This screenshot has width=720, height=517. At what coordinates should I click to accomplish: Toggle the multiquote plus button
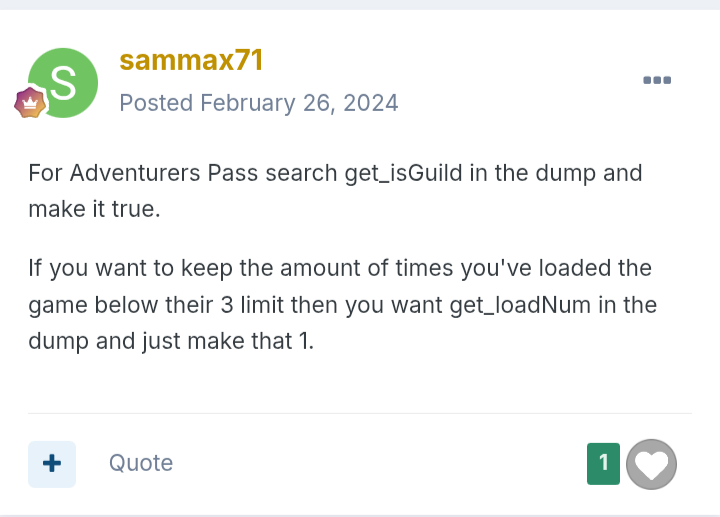52,464
